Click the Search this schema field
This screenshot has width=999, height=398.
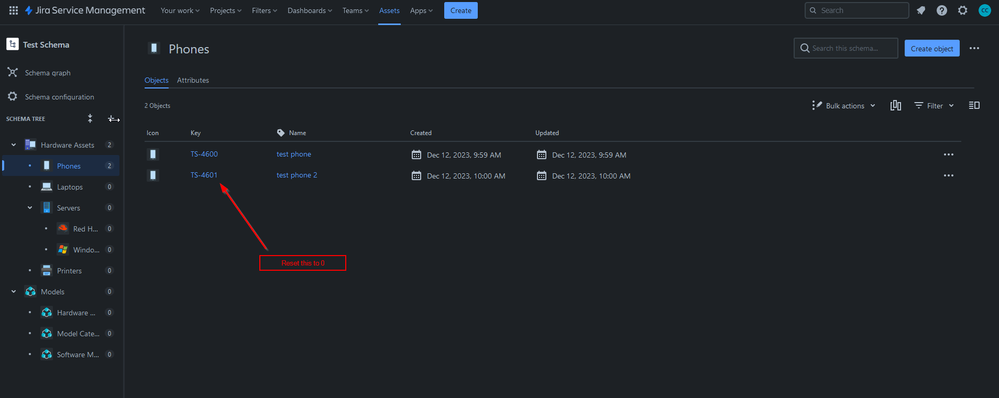pyautogui.click(x=845, y=48)
